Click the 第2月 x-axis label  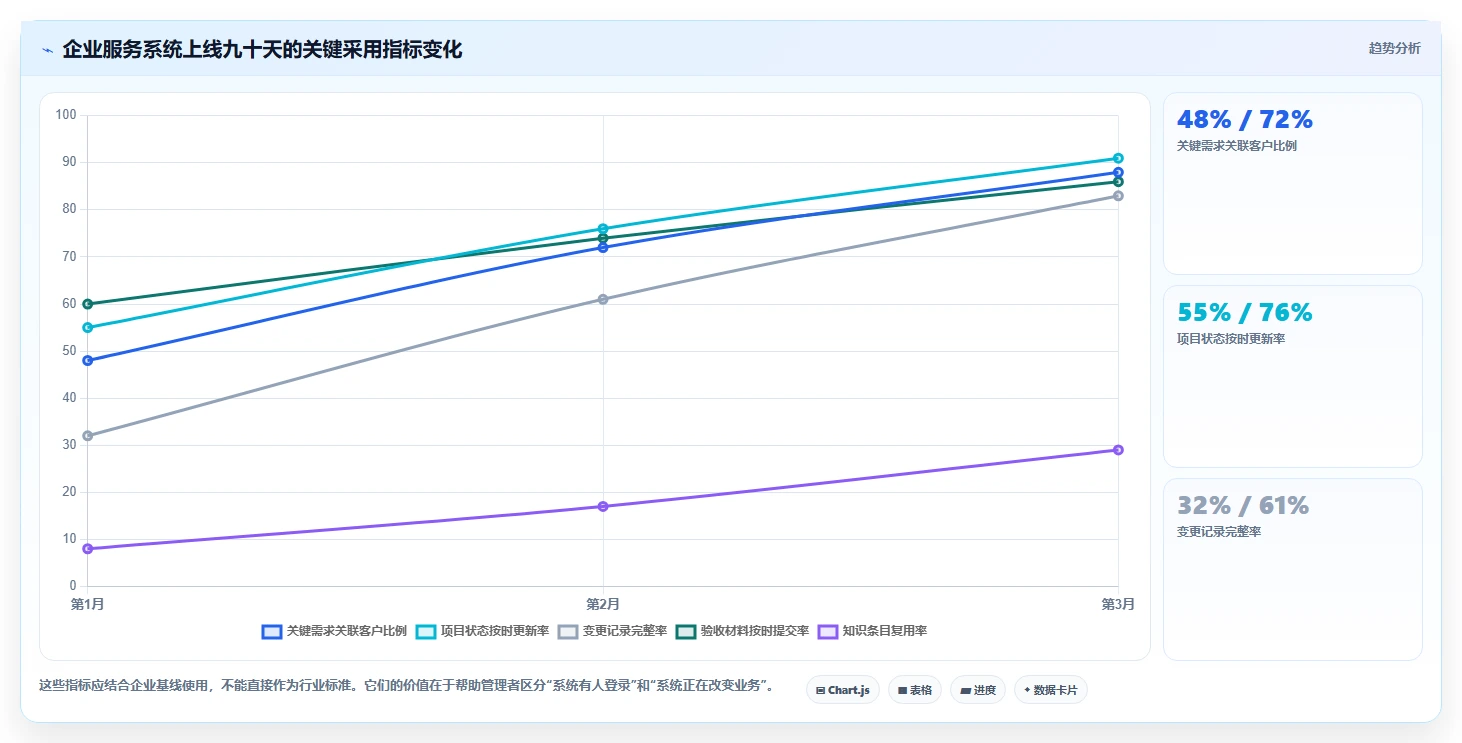(603, 604)
